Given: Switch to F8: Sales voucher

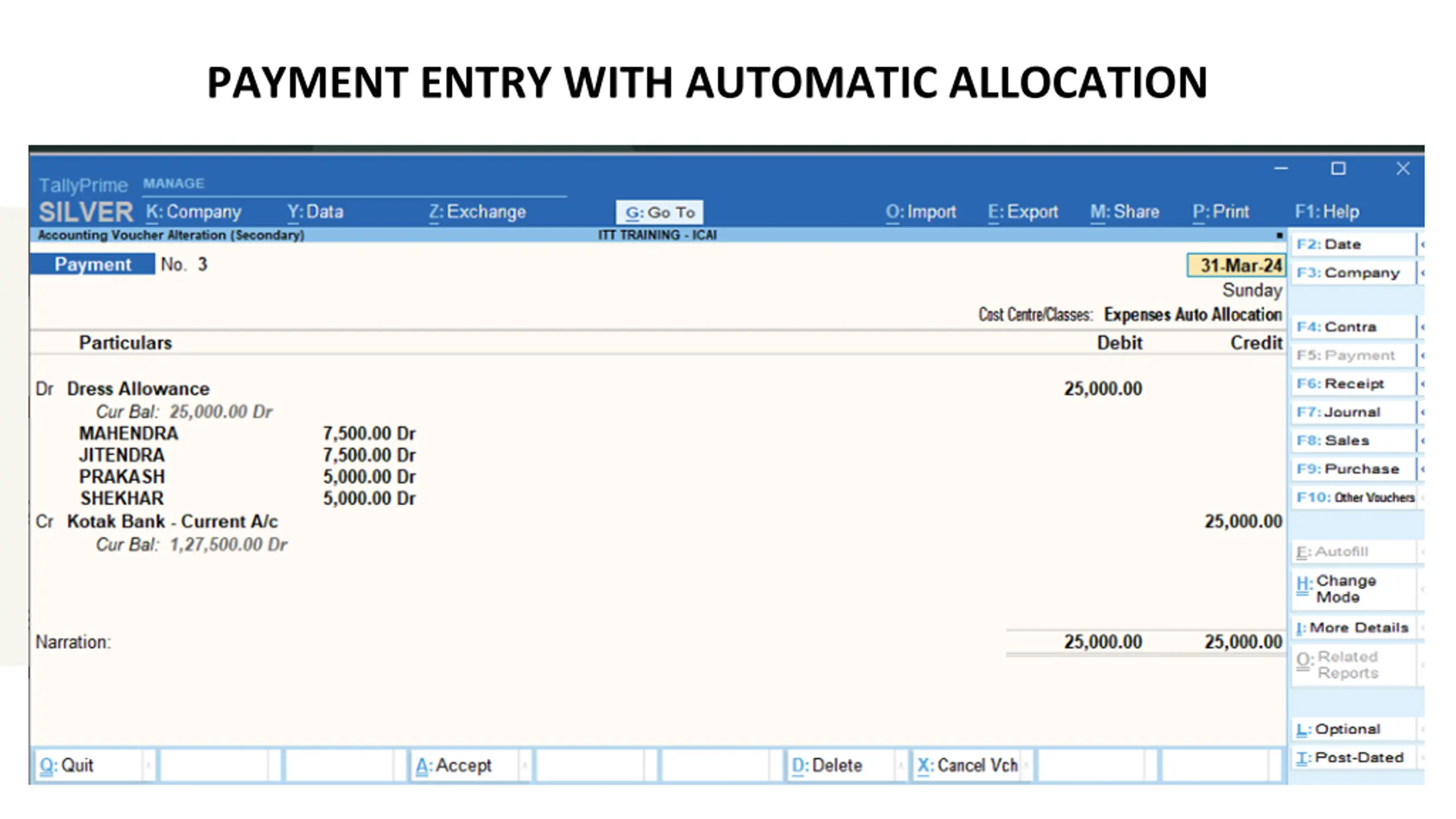Looking at the screenshot, I should (x=1353, y=441).
